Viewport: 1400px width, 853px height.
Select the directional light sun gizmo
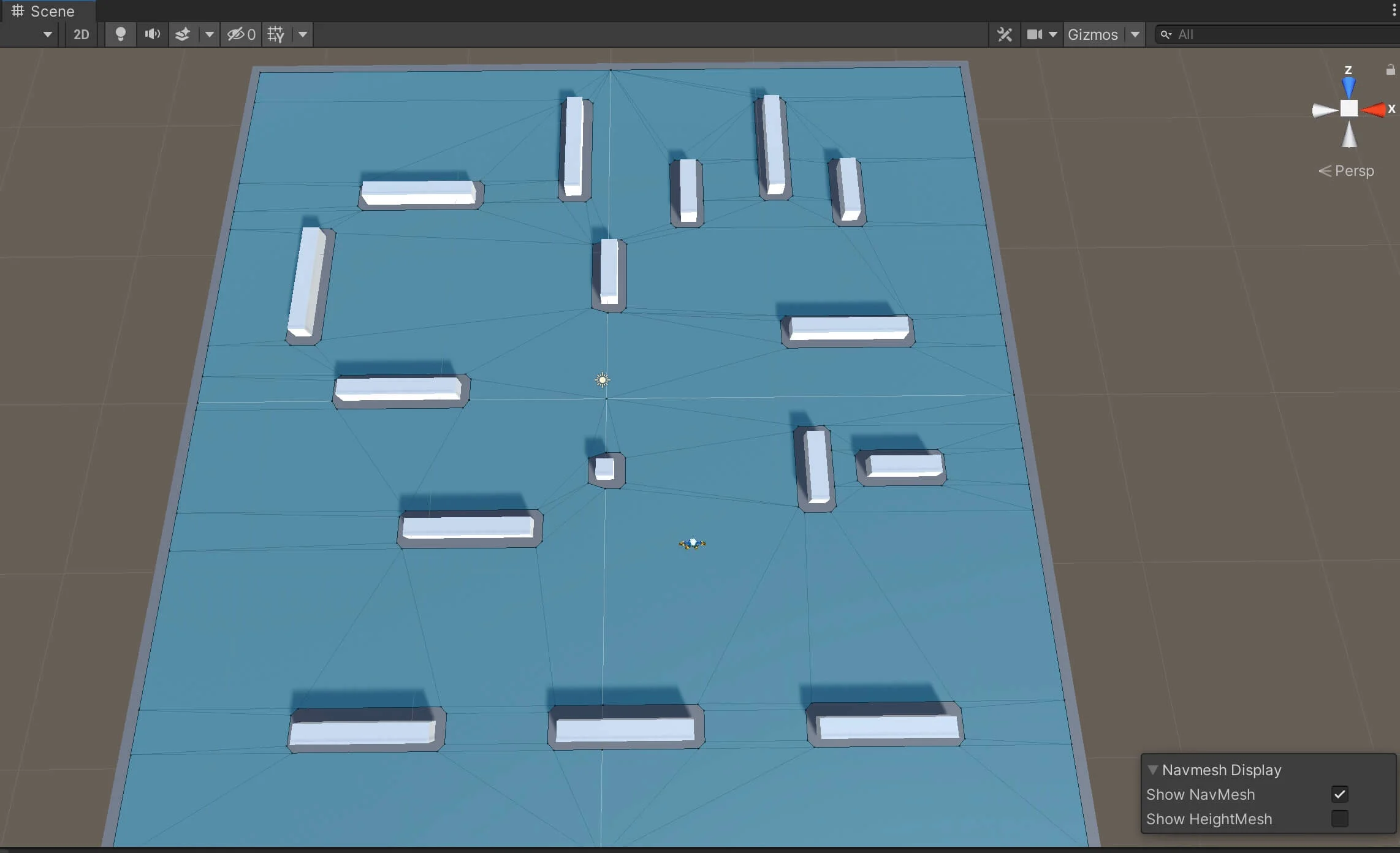click(x=603, y=380)
